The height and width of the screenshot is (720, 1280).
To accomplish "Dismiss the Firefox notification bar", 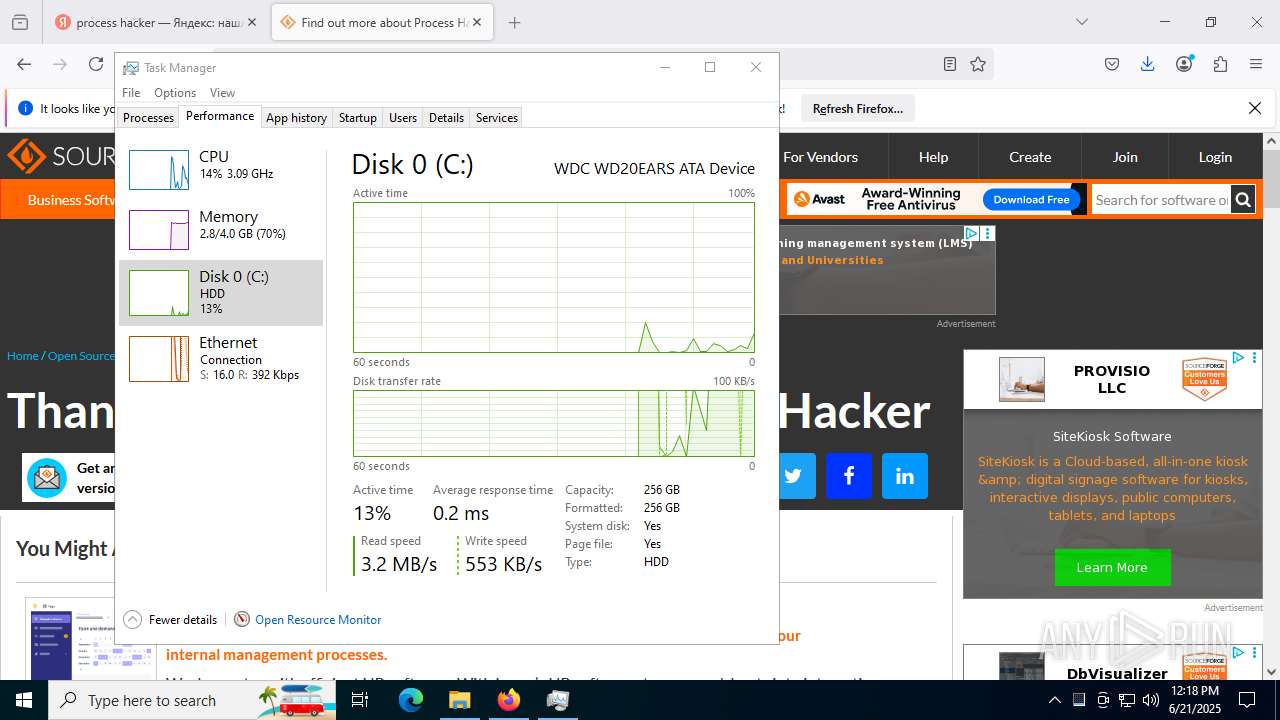I will [1255, 108].
